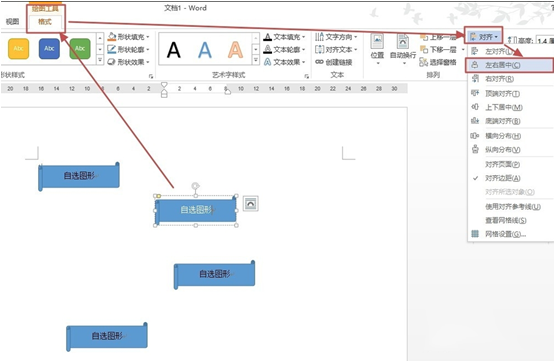Select 左右居中(C) align center
554x361 pixels.
click(x=511, y=65)
